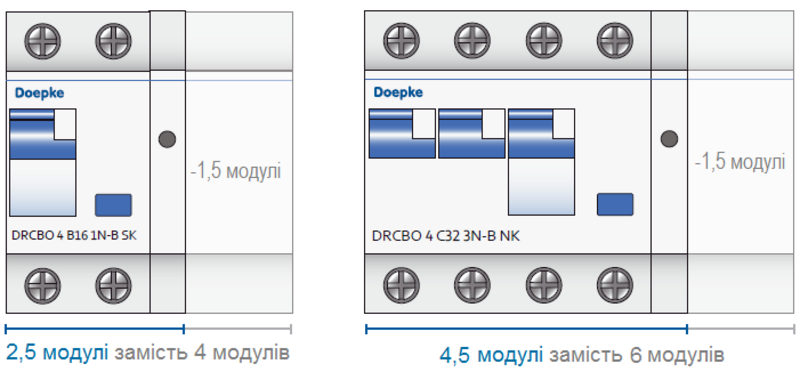The image size is (800, 372).
Task: Click the Doepke logo on the right breaker
Action: tap(398, 92)
